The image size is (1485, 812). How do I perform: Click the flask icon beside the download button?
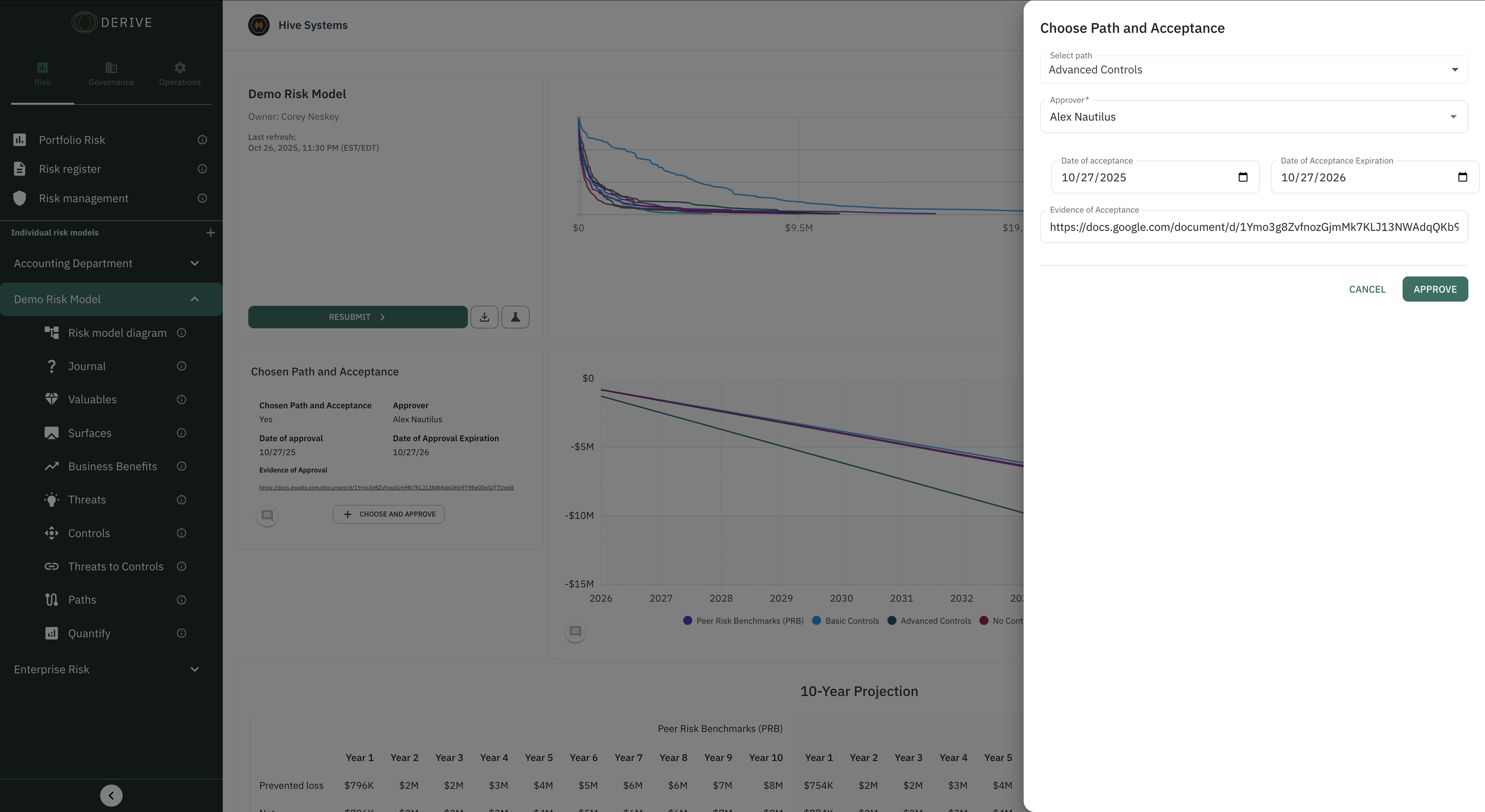click(515, 317)
